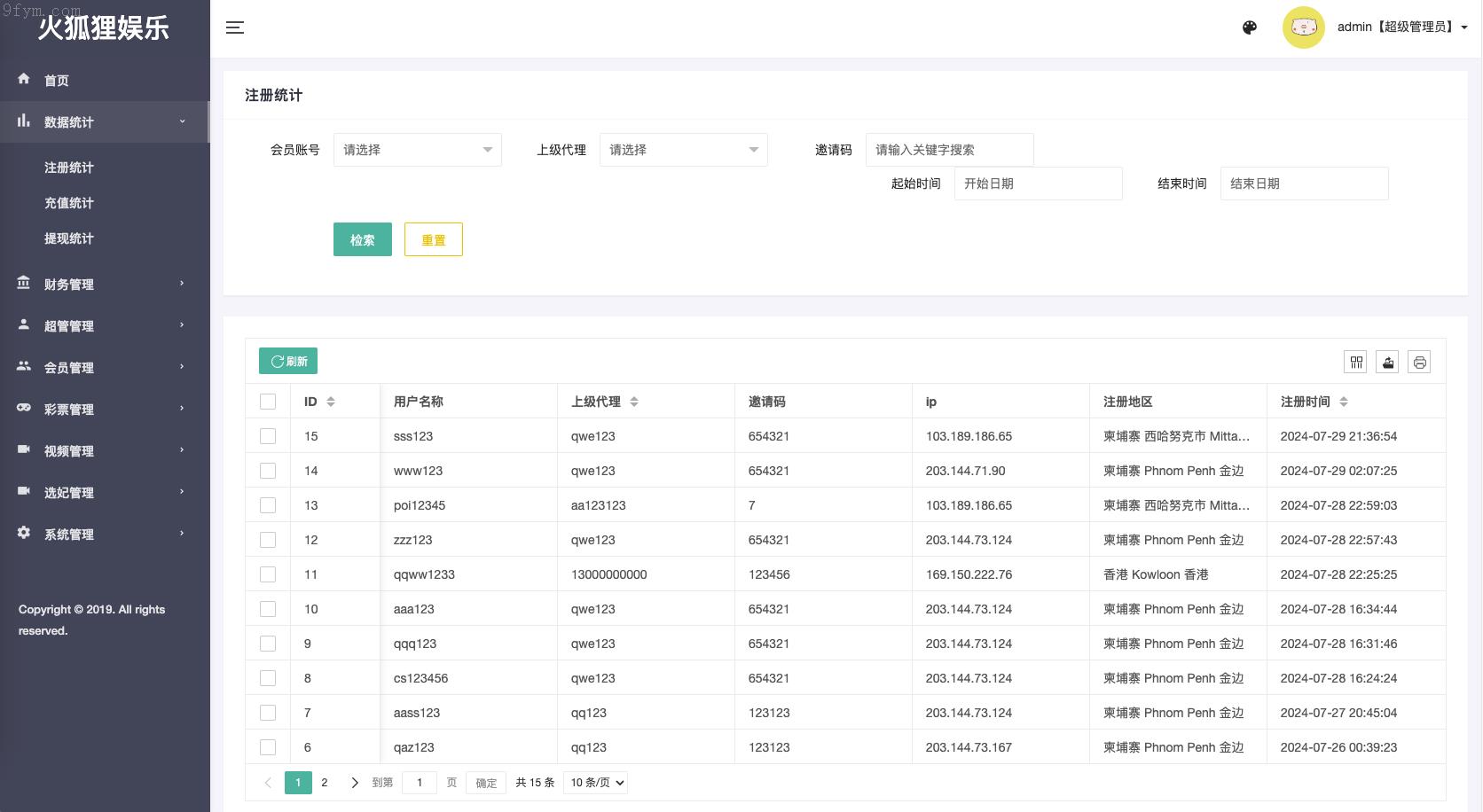The width and height of the screenshot is (1483, 812).
Task: Click the hamburger menu collapse icon
Action: click(x=234, y=27)
